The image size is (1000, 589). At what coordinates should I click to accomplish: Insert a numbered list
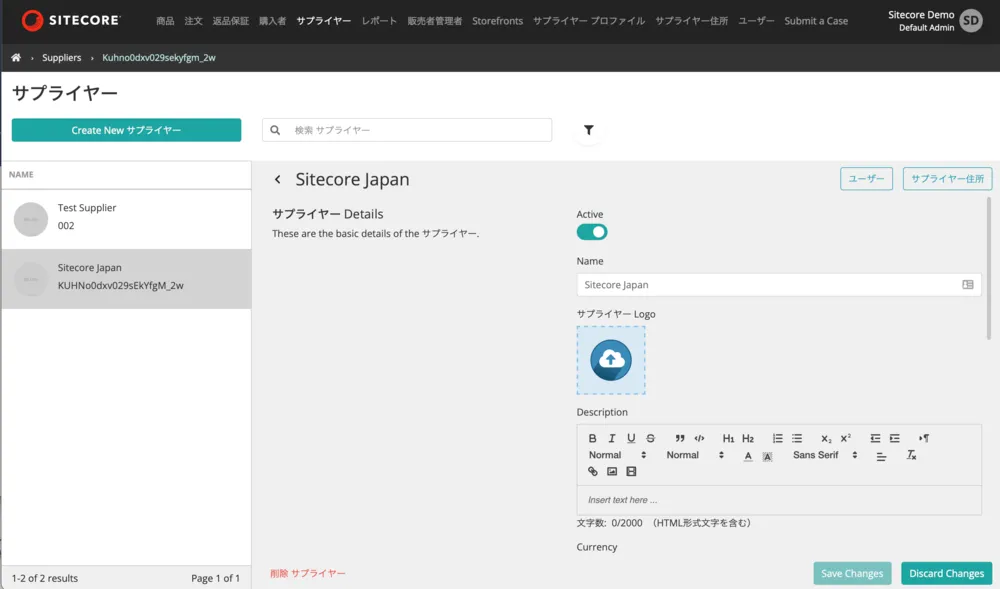click(777, 438)
